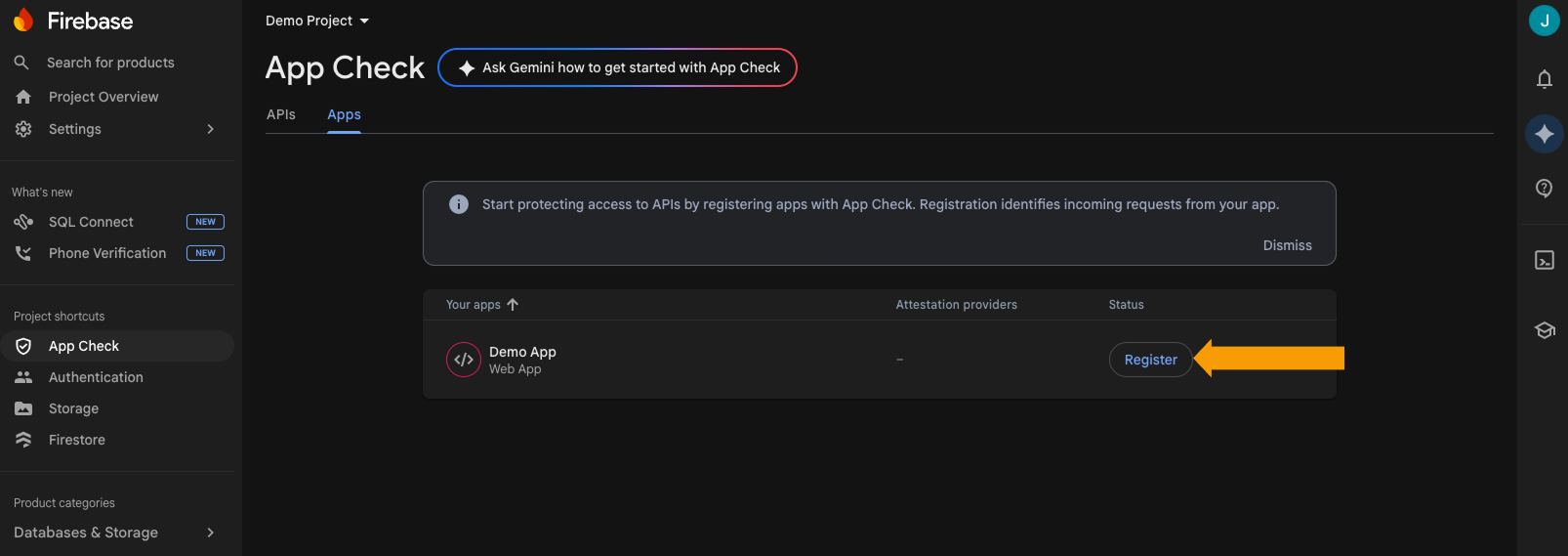Sort apps using the arrow icon
This screenshot has width=1568, height=556.
[x=513, y=305]
